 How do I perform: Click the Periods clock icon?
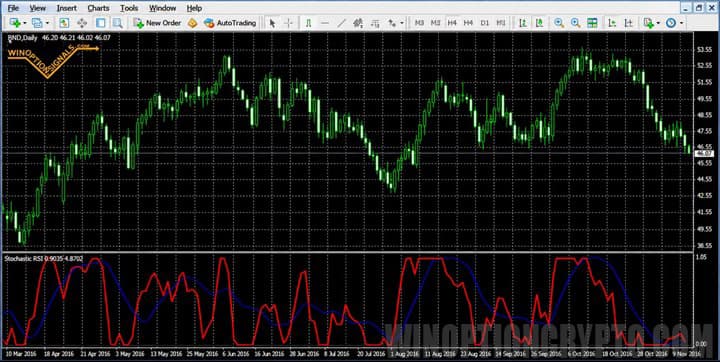(671, 23)
